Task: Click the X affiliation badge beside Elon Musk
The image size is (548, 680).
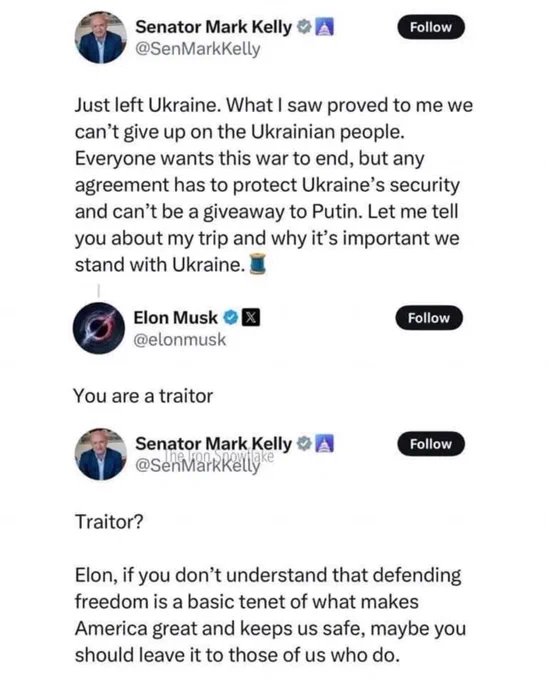Action: (x=251, y=318)
